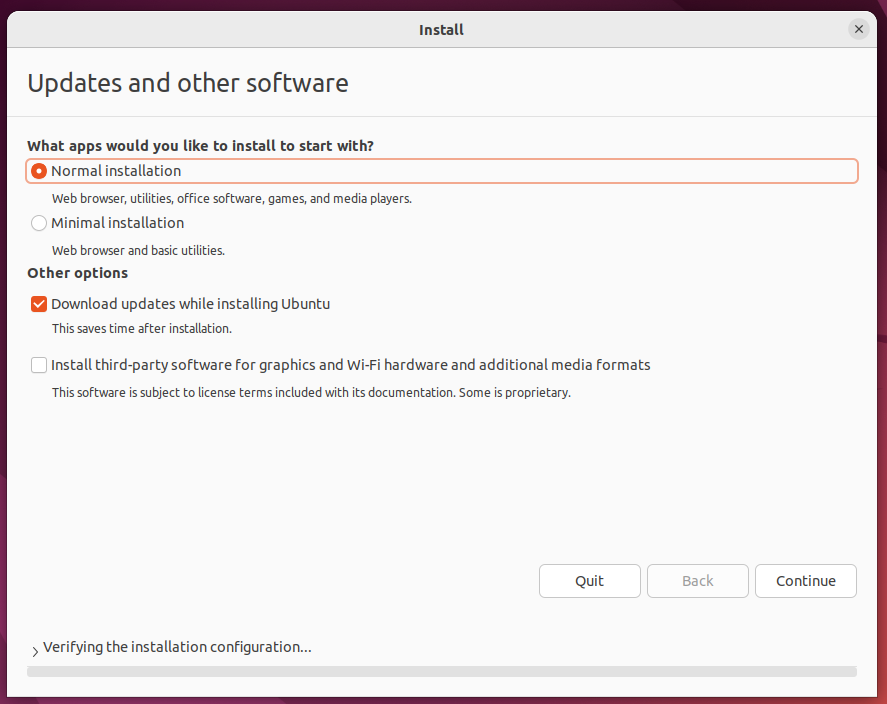
Task: Click 'What apps would you like to install' question
Action: (x=200, y=146)
